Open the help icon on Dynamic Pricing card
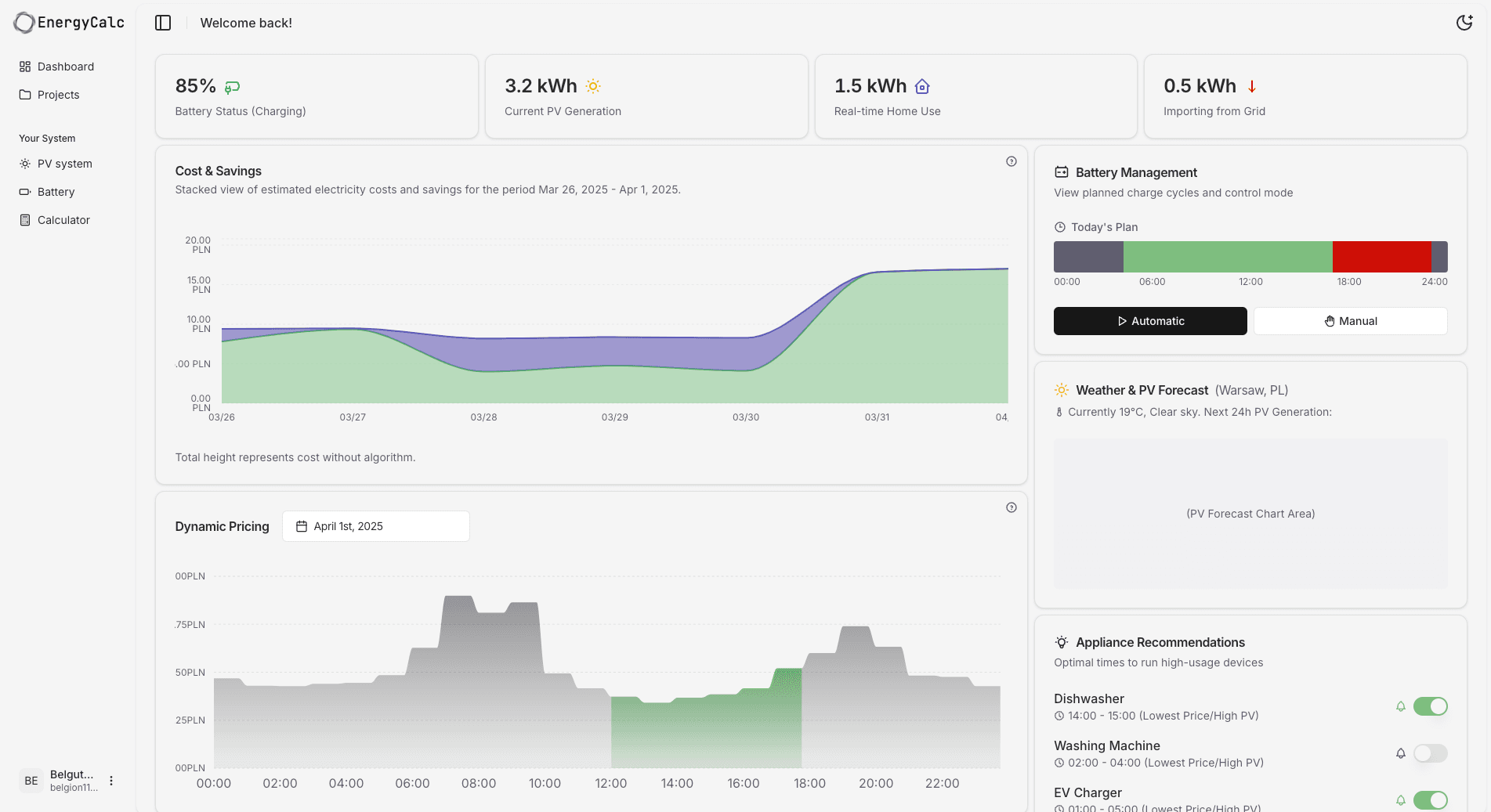The image size is (1491, 812). point(1011,507)
